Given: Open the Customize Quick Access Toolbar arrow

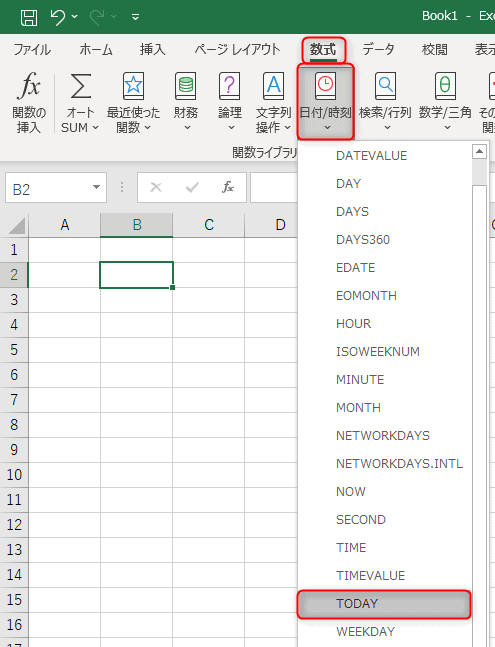Looking at the screenshot, I should [x=135, y=17].
